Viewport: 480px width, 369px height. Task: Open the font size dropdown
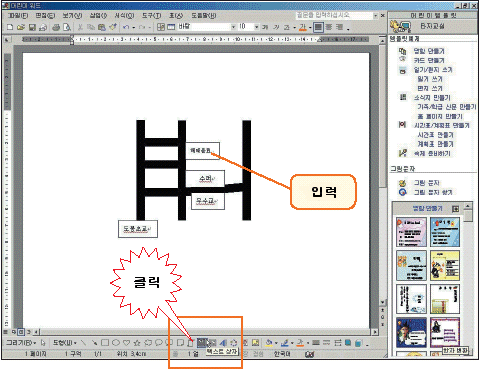(257, 27)
